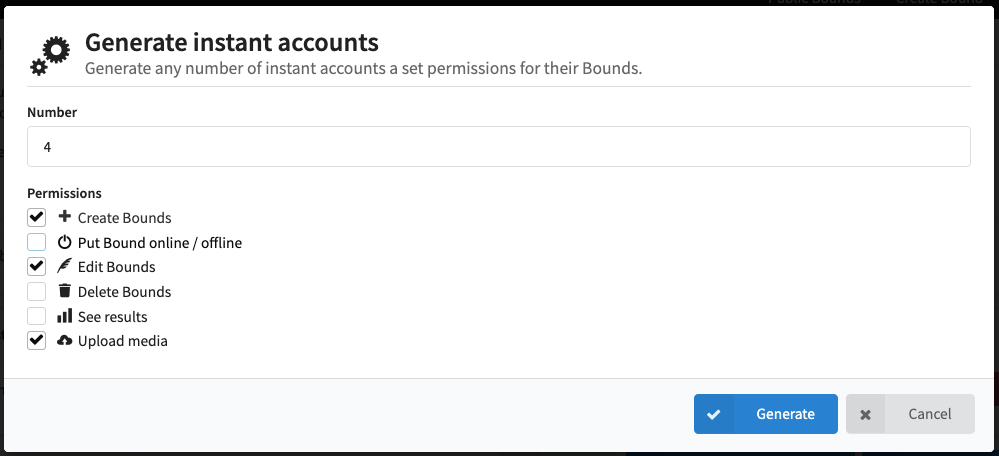Image resolution: width=999 pixels, height=456 pixels.
Task: Click the feather icon for Edit Bounds
Action: coord(64,266)
